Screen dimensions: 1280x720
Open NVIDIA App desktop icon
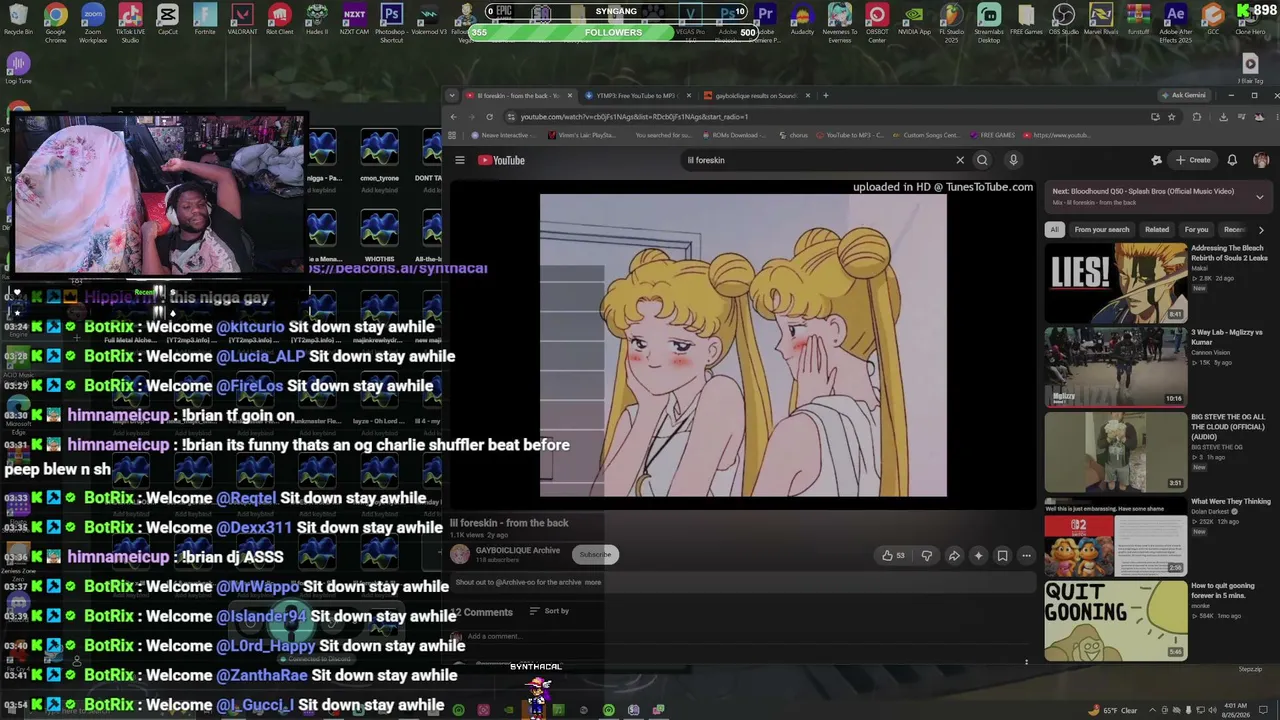coord(914,19)
